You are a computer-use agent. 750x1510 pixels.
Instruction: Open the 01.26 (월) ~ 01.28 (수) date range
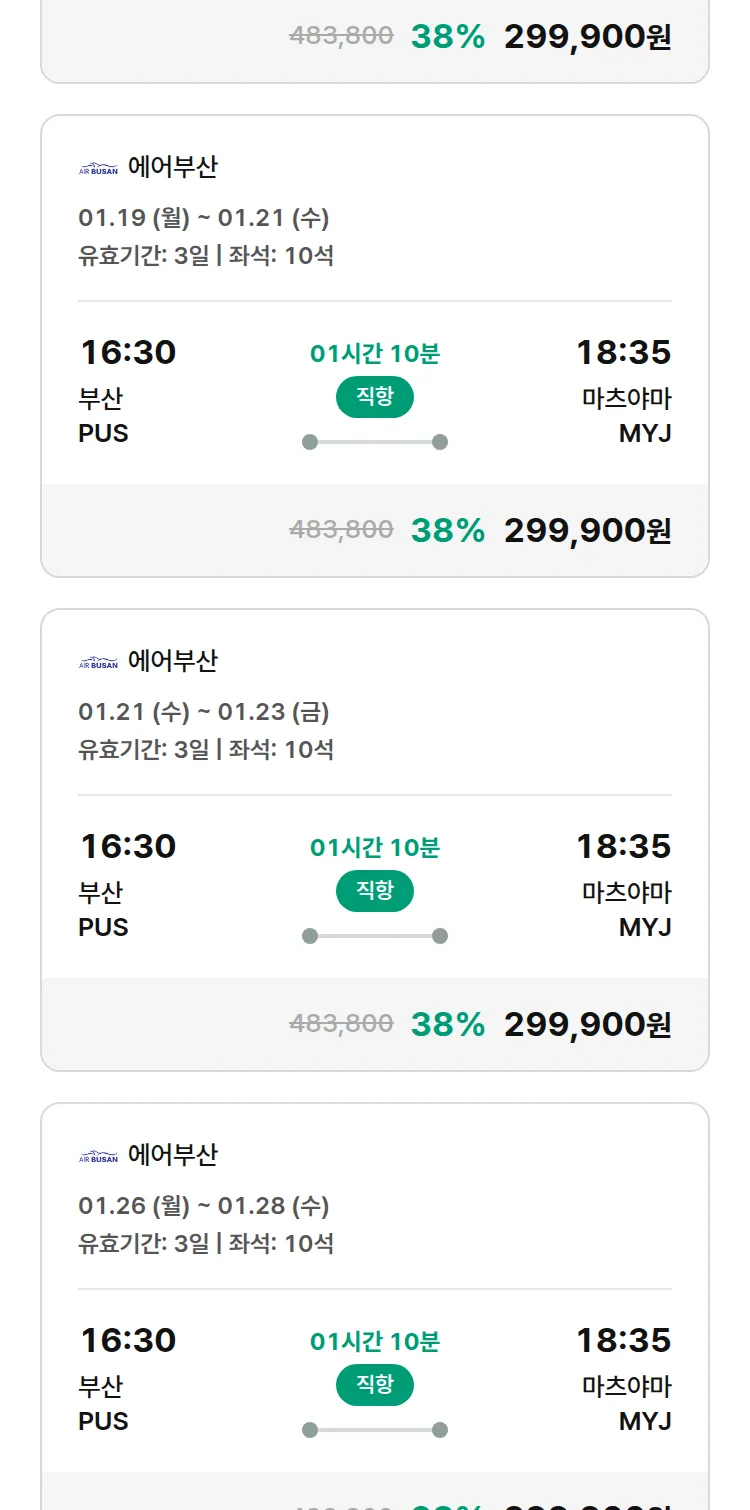click(204, 1206)
